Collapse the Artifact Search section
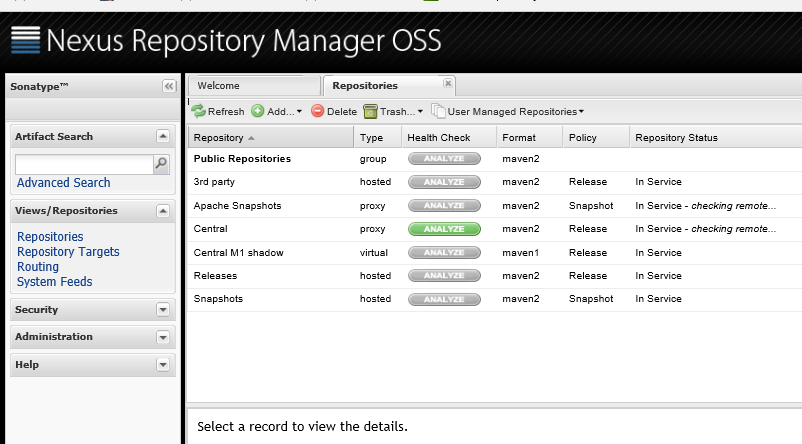Image resolution: width=802 pixels, height=444 pixels. [x=163, y=137]
